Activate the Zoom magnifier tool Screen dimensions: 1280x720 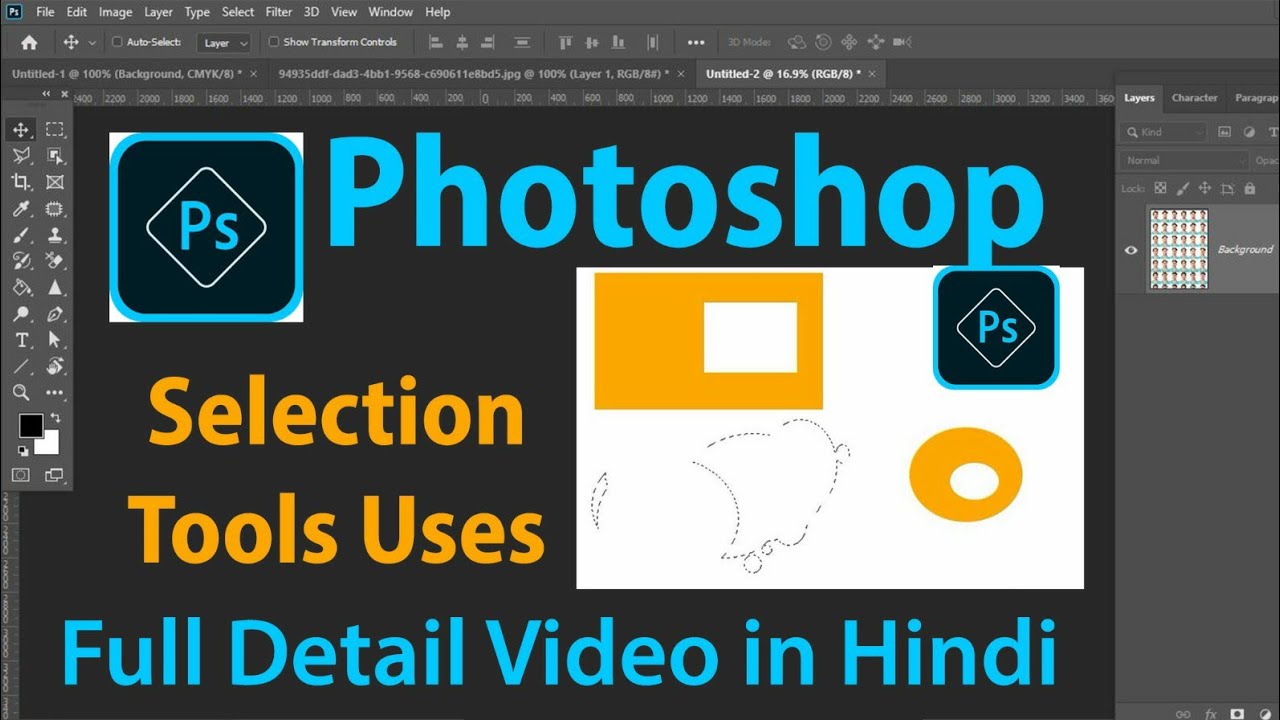21,392
